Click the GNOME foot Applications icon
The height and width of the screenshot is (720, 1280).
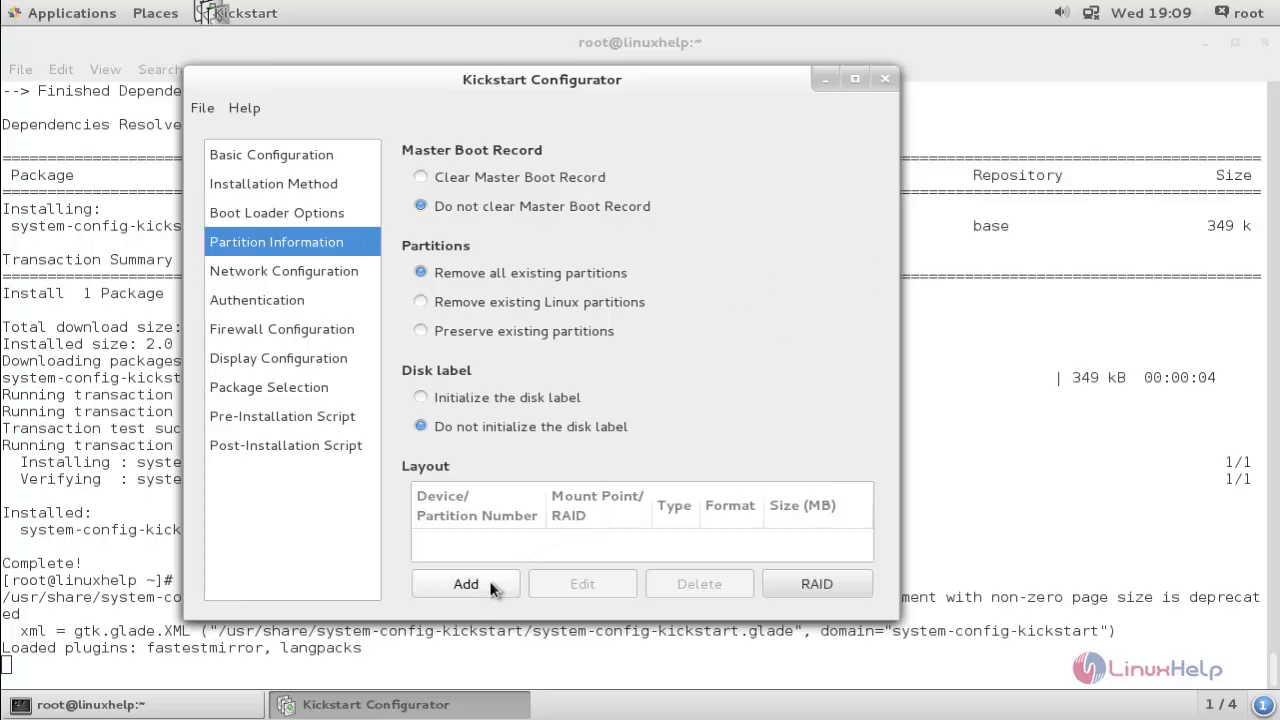click(x=12, y=12)
